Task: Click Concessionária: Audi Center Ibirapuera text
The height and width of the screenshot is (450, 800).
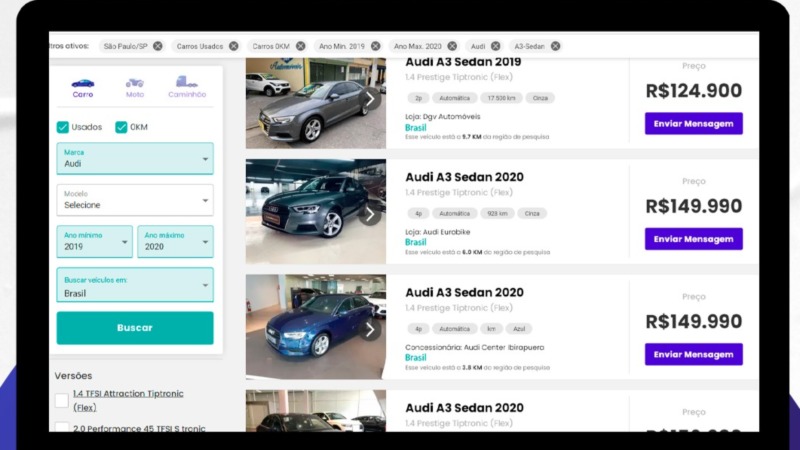Action: 475,347
